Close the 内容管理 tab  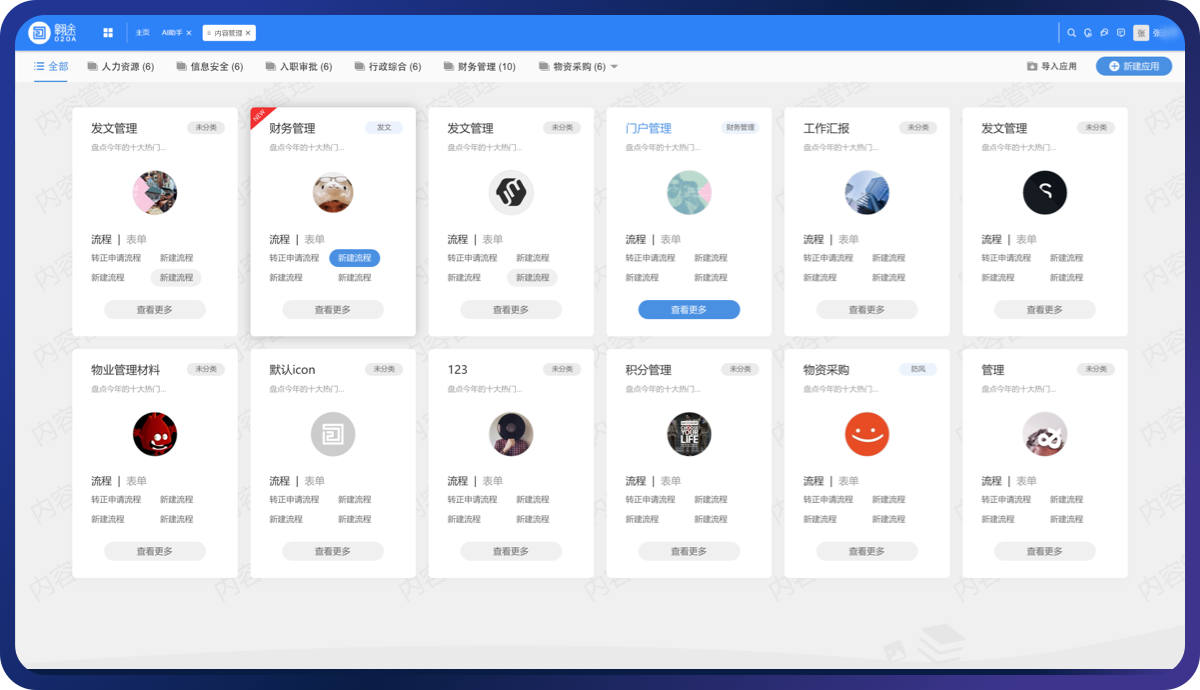pyautogui.click(x=249, y=33)
